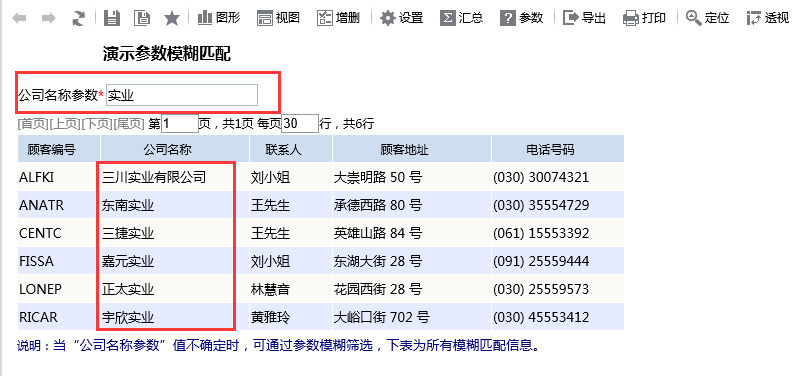The image size is (812, 376).
Task: Click the star favorite icon
Action: pos(171,19)
